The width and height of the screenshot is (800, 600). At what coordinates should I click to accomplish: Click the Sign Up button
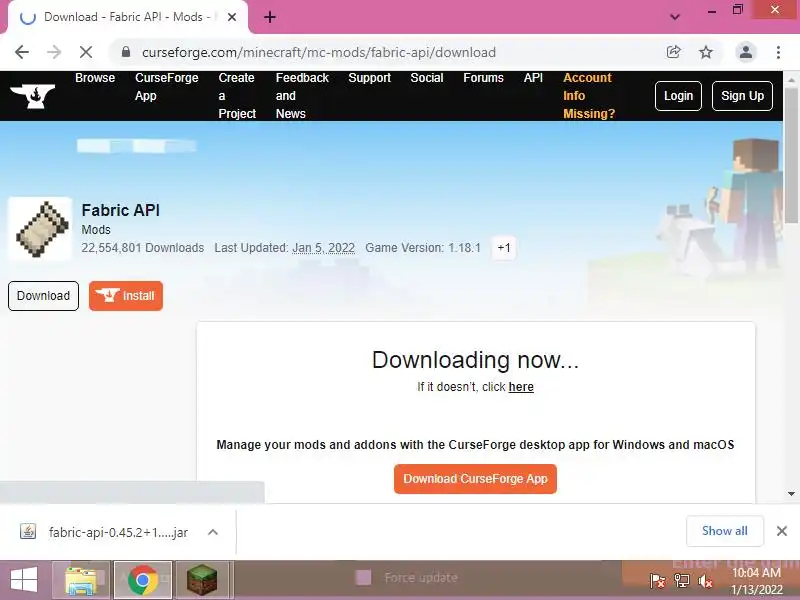coord(742,95)
